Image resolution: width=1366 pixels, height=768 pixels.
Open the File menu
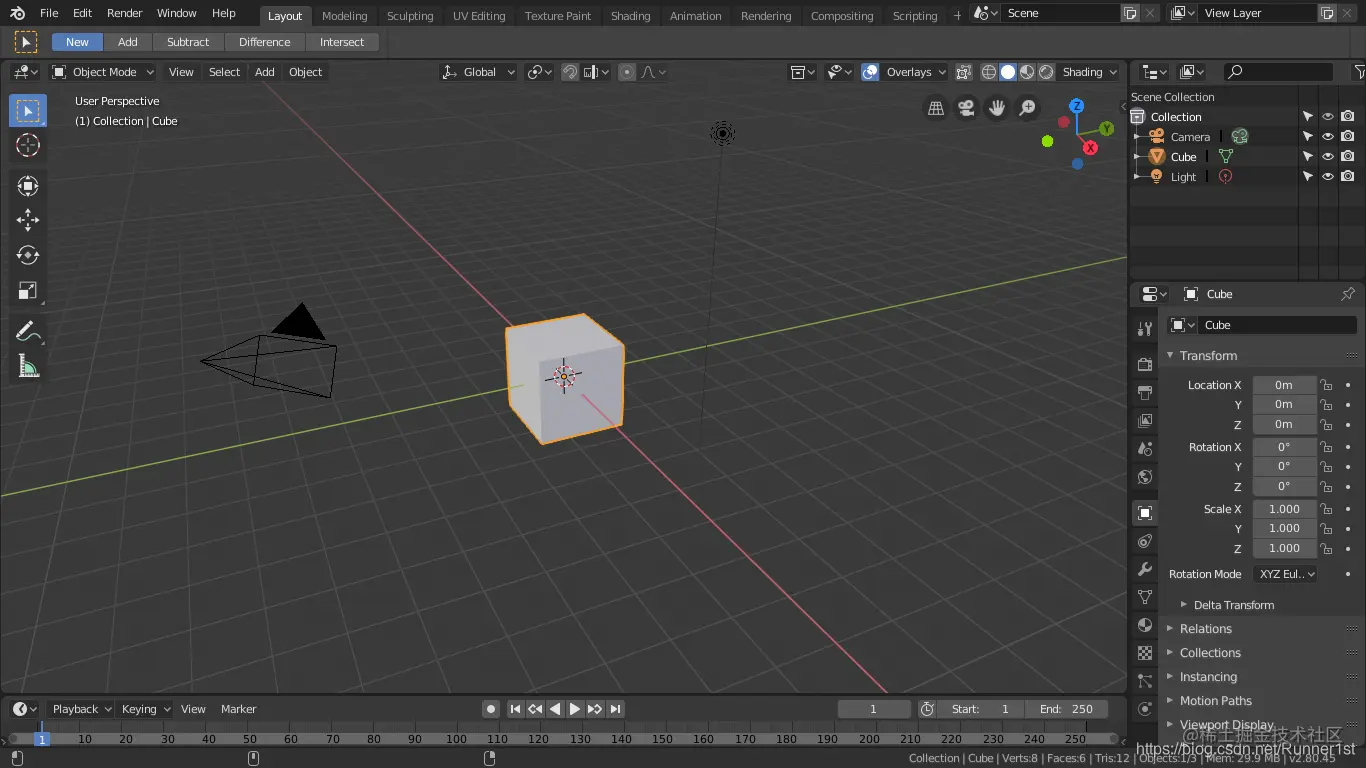click(x=49, y=13)
